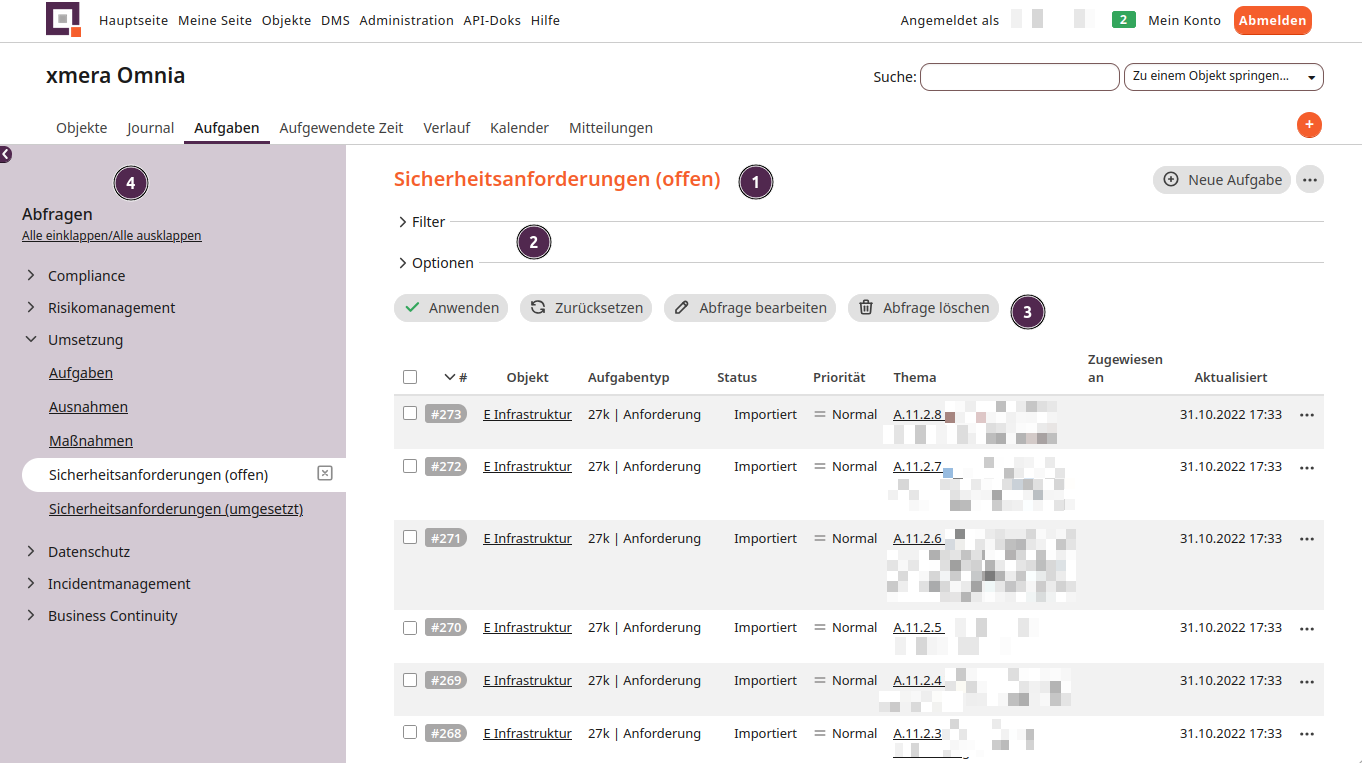This screenshot has height=763, width=1362.
Task: Click the orange plus button beside the tabs
Action: coord(1309,125)
